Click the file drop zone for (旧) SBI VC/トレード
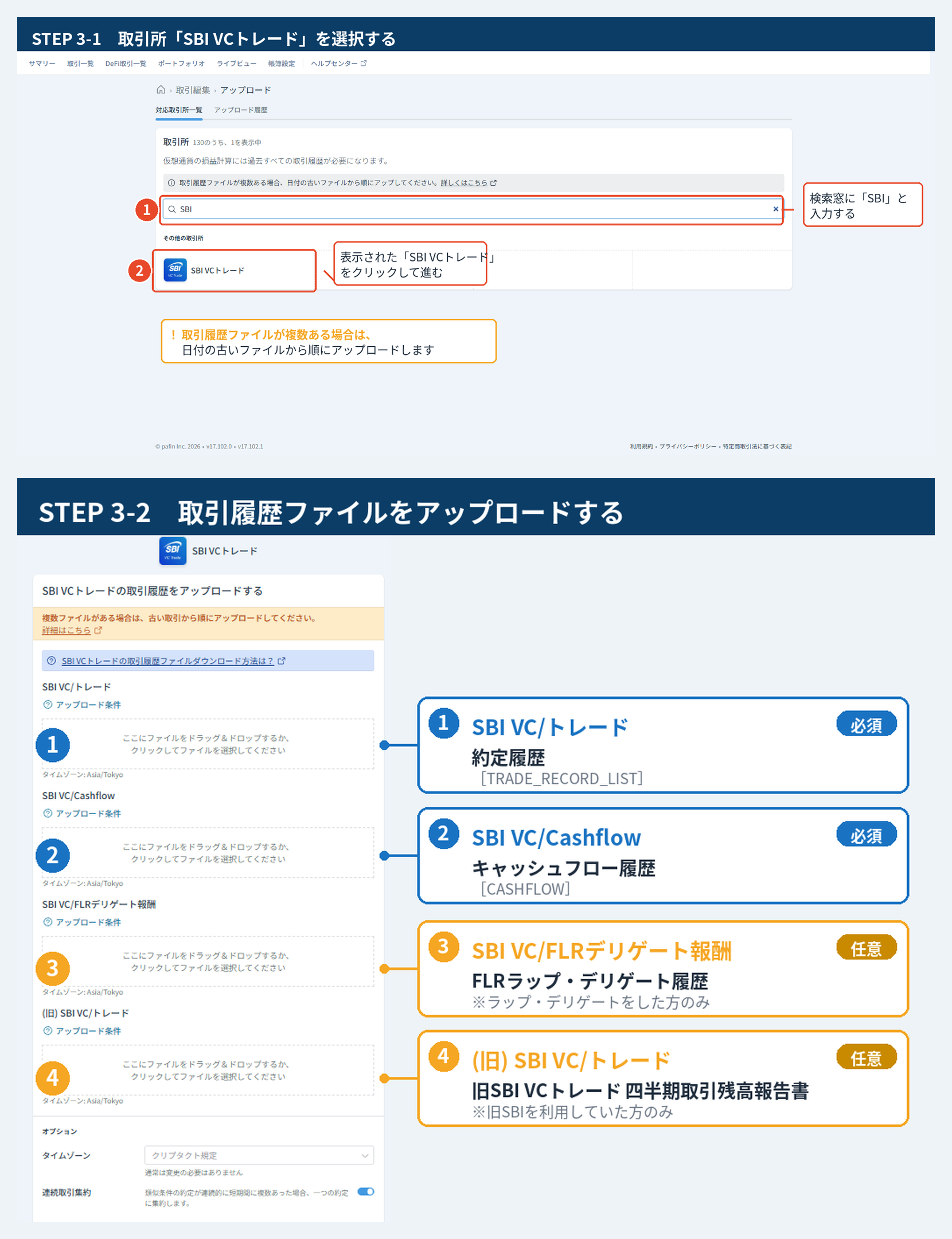952x1239 pixels. tap(208, 1070)
